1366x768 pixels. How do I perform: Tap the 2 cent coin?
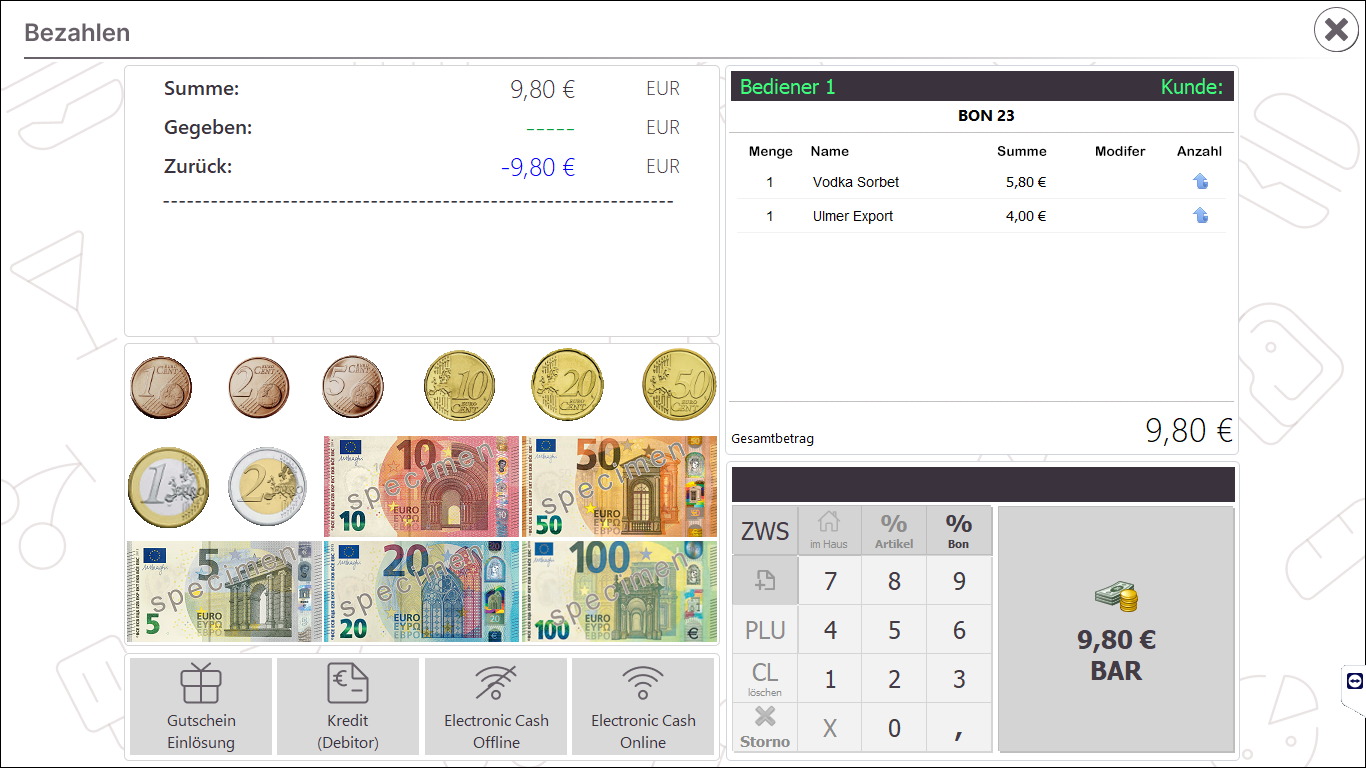coord(259,388)
